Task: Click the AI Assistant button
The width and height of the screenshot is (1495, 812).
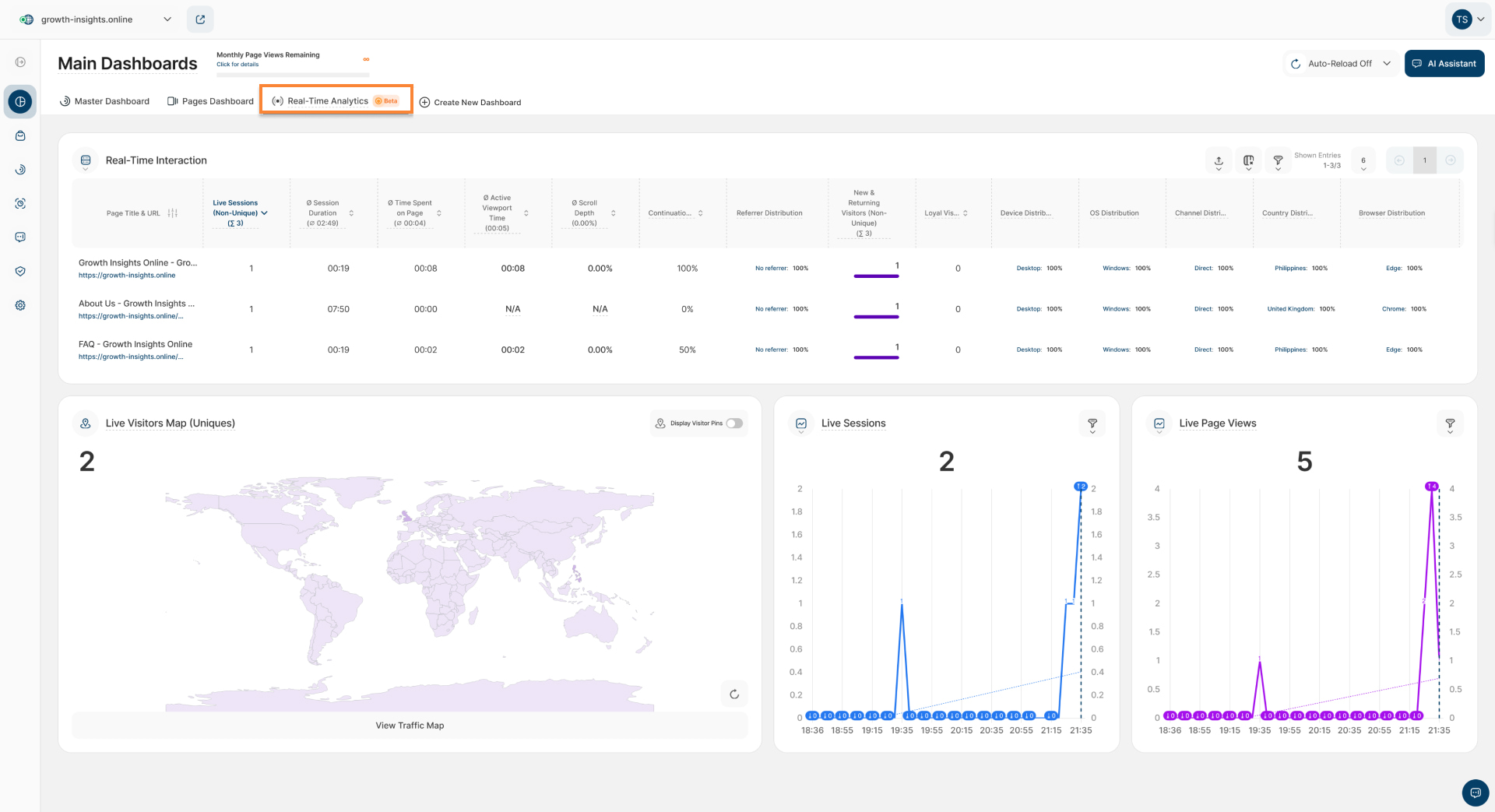Action: click(x=1444, y=64)
